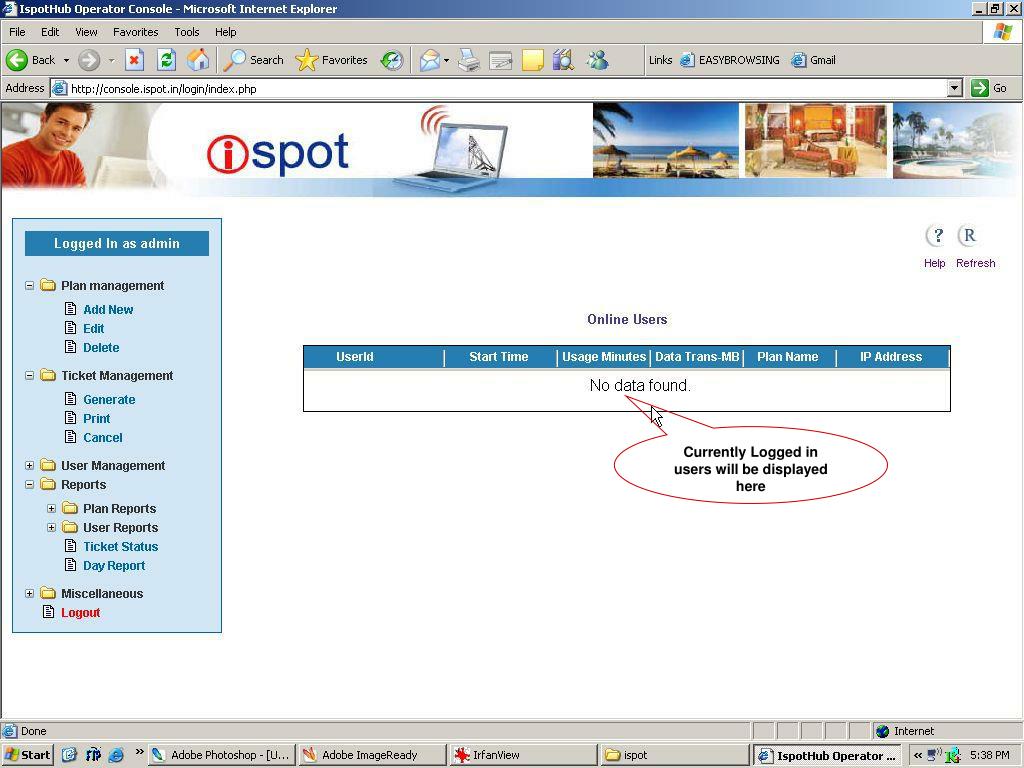Expand the User Management folder
This screenshot has height=768, width=1024.
tap(30, 466)
